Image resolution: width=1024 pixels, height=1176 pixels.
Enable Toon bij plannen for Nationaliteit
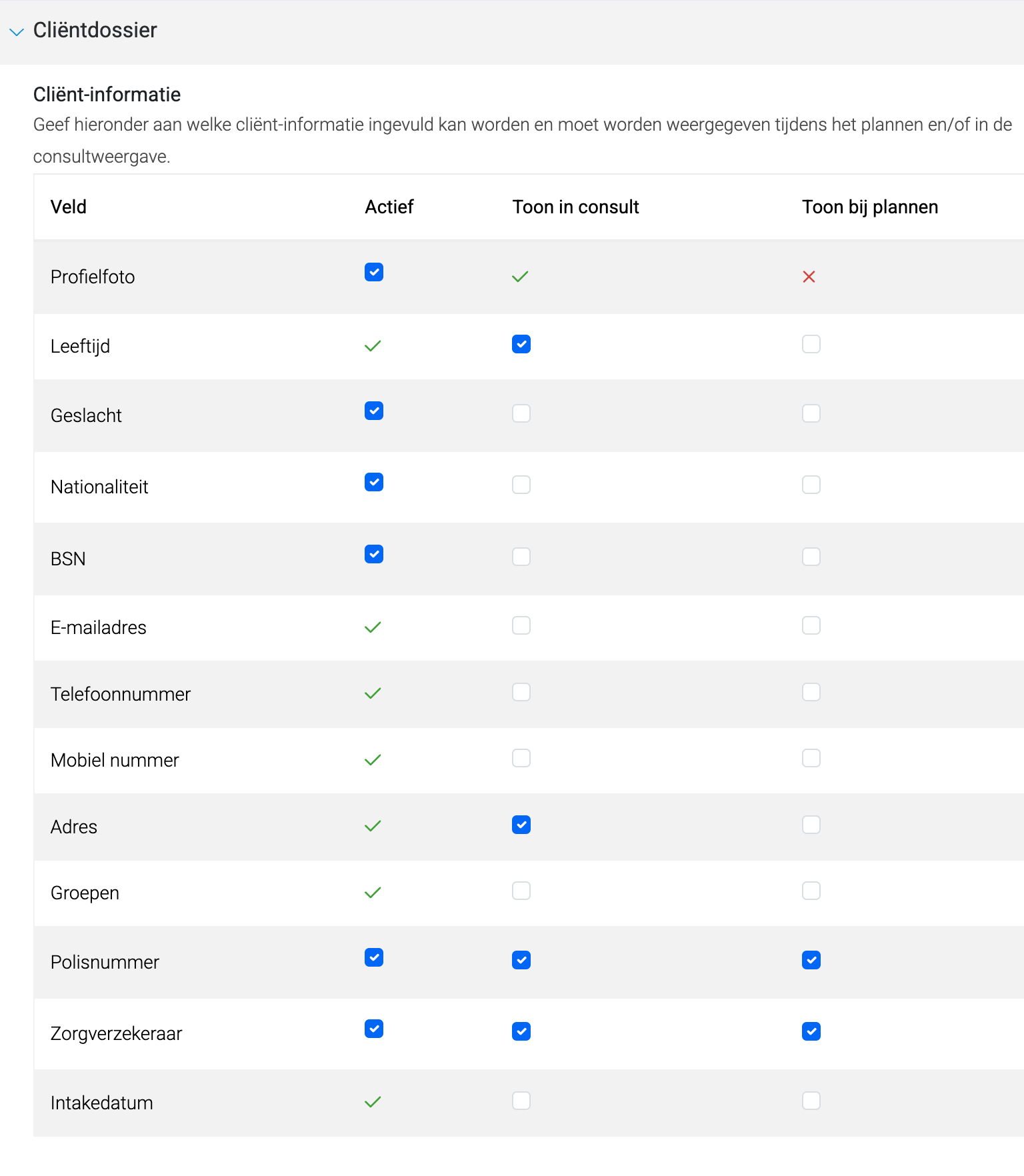[x=811, y=485]
